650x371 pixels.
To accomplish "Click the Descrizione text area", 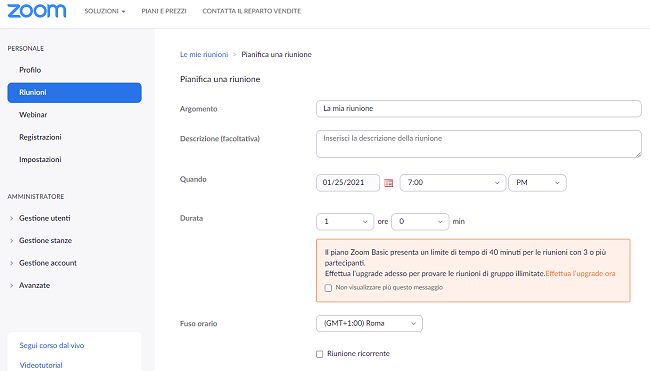I will [479, 144].
